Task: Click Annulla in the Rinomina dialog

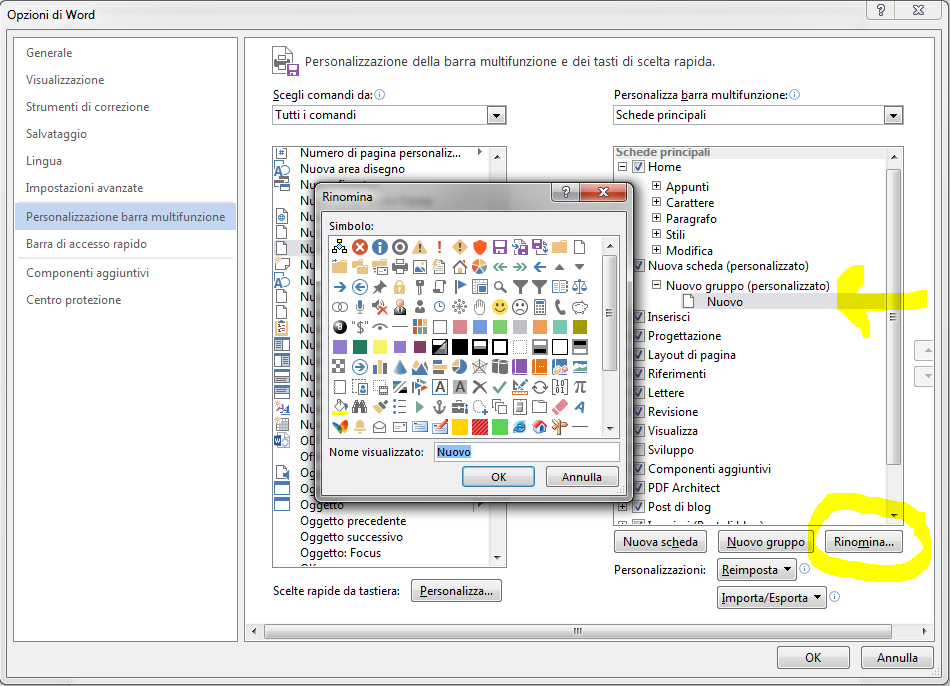Action: pyautogui.click(x=582, y=477)
